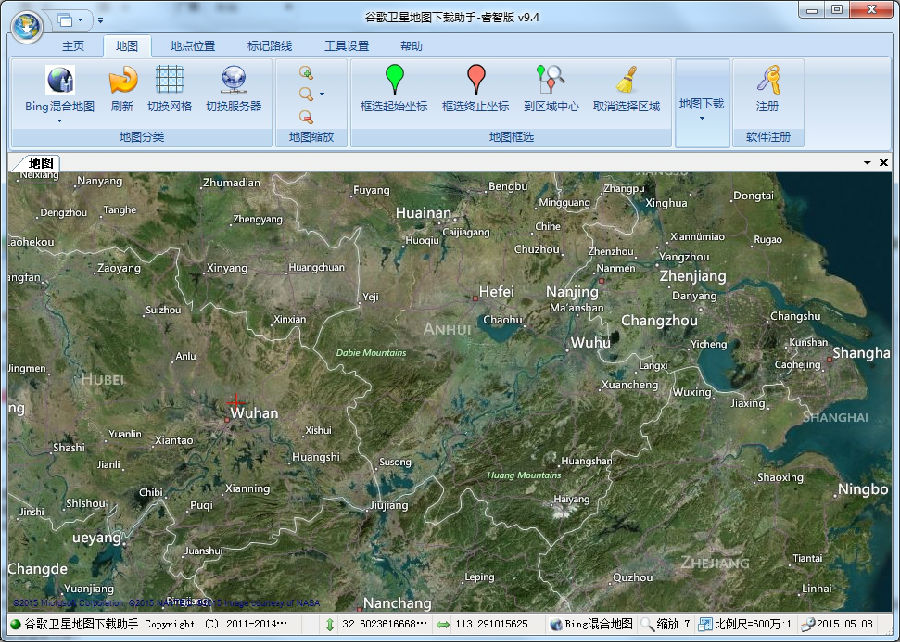Select the 地图 ribbon tab

127,46
